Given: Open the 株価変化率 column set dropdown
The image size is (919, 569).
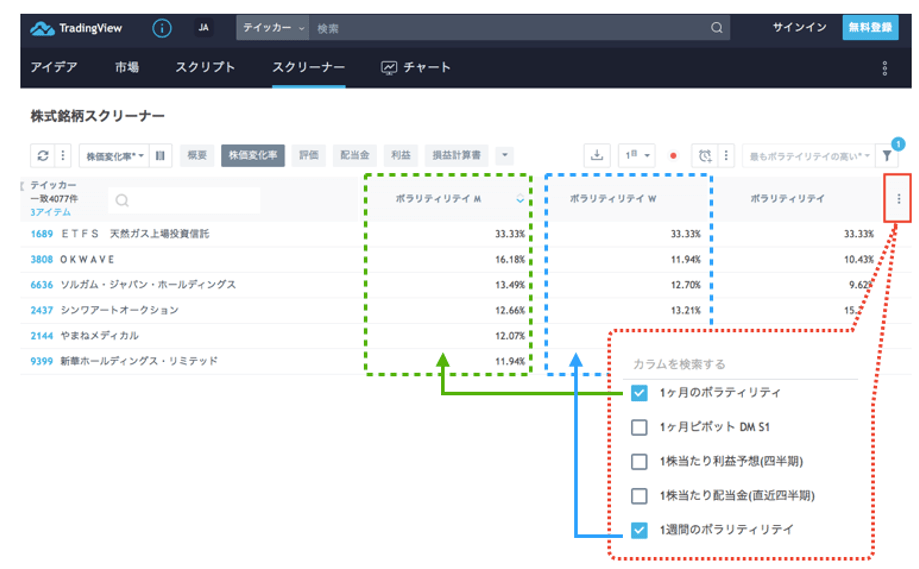Looking at the screenshot, I should pos(114,156).
